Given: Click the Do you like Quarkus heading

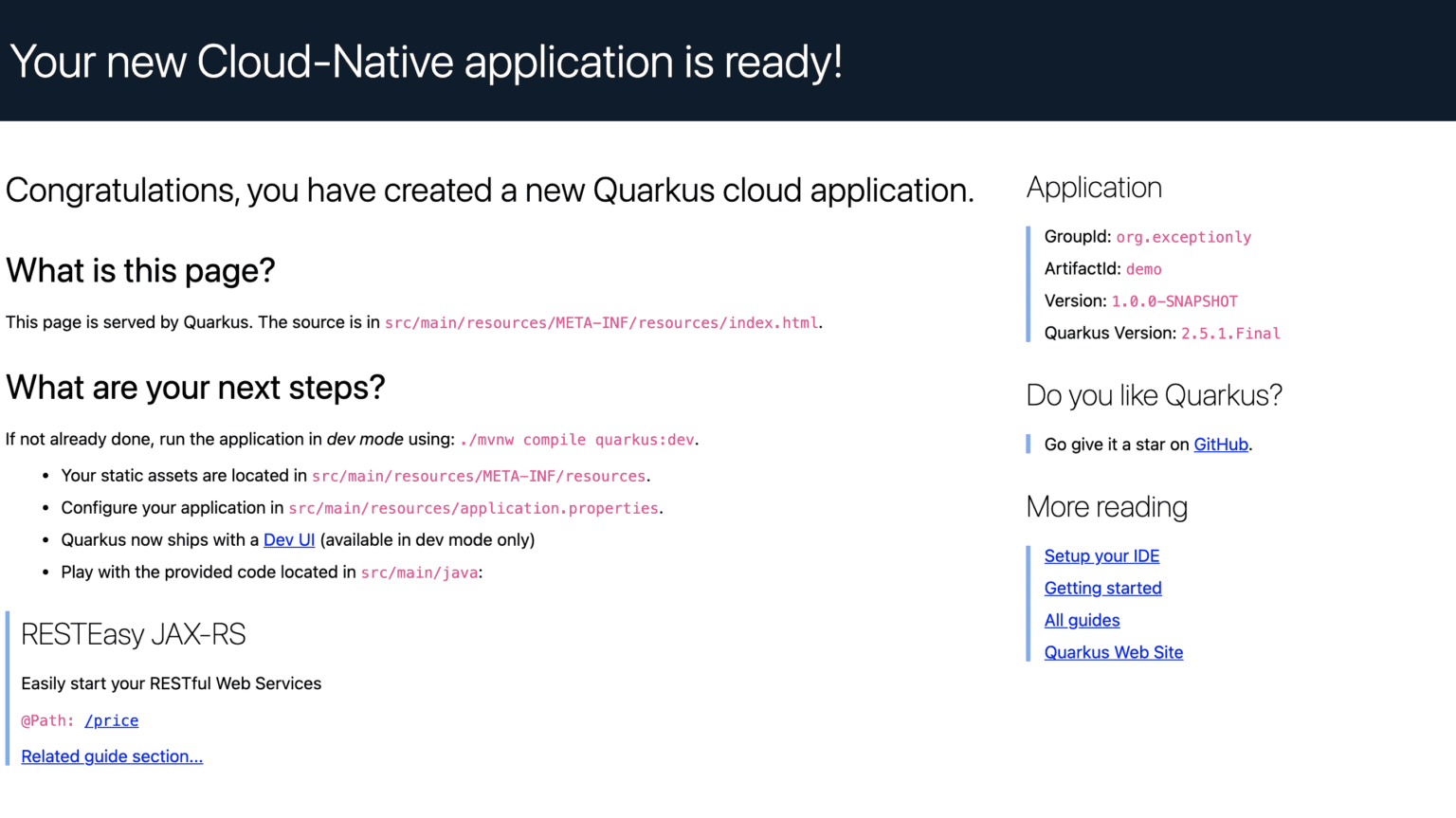Looking at the screenshot, I should pos(1154,395).
